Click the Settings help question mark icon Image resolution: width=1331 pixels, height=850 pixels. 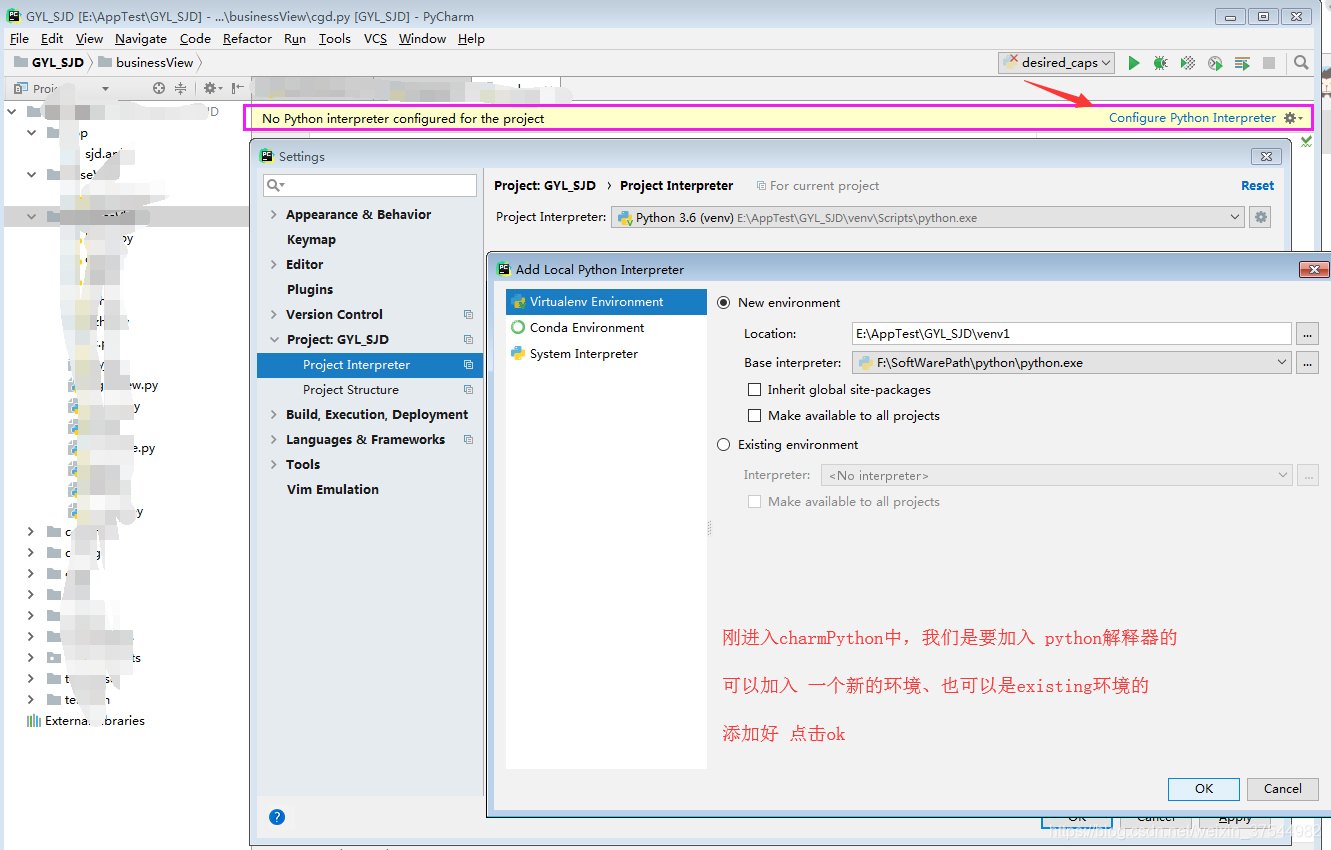coord(277,817)
